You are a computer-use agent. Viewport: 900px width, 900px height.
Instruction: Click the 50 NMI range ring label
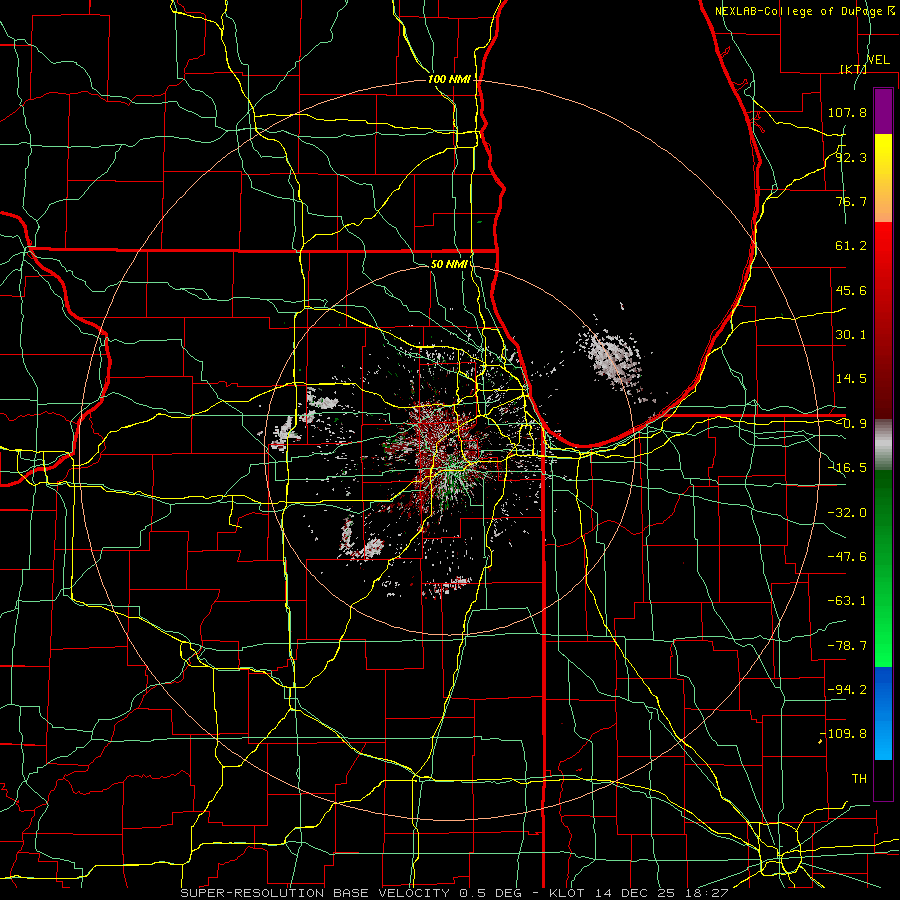point(449,264)
